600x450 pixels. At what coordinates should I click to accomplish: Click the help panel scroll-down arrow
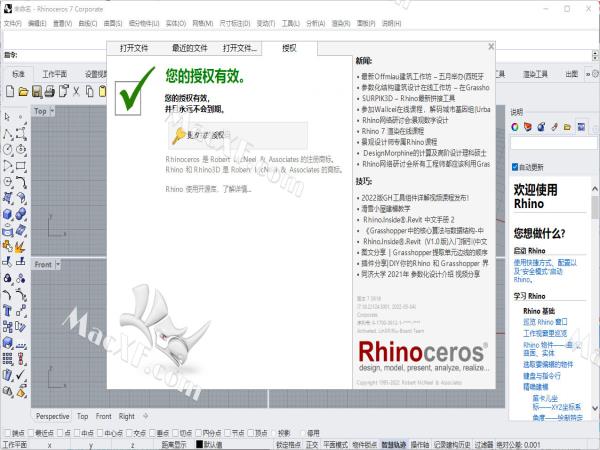point(595,408)
